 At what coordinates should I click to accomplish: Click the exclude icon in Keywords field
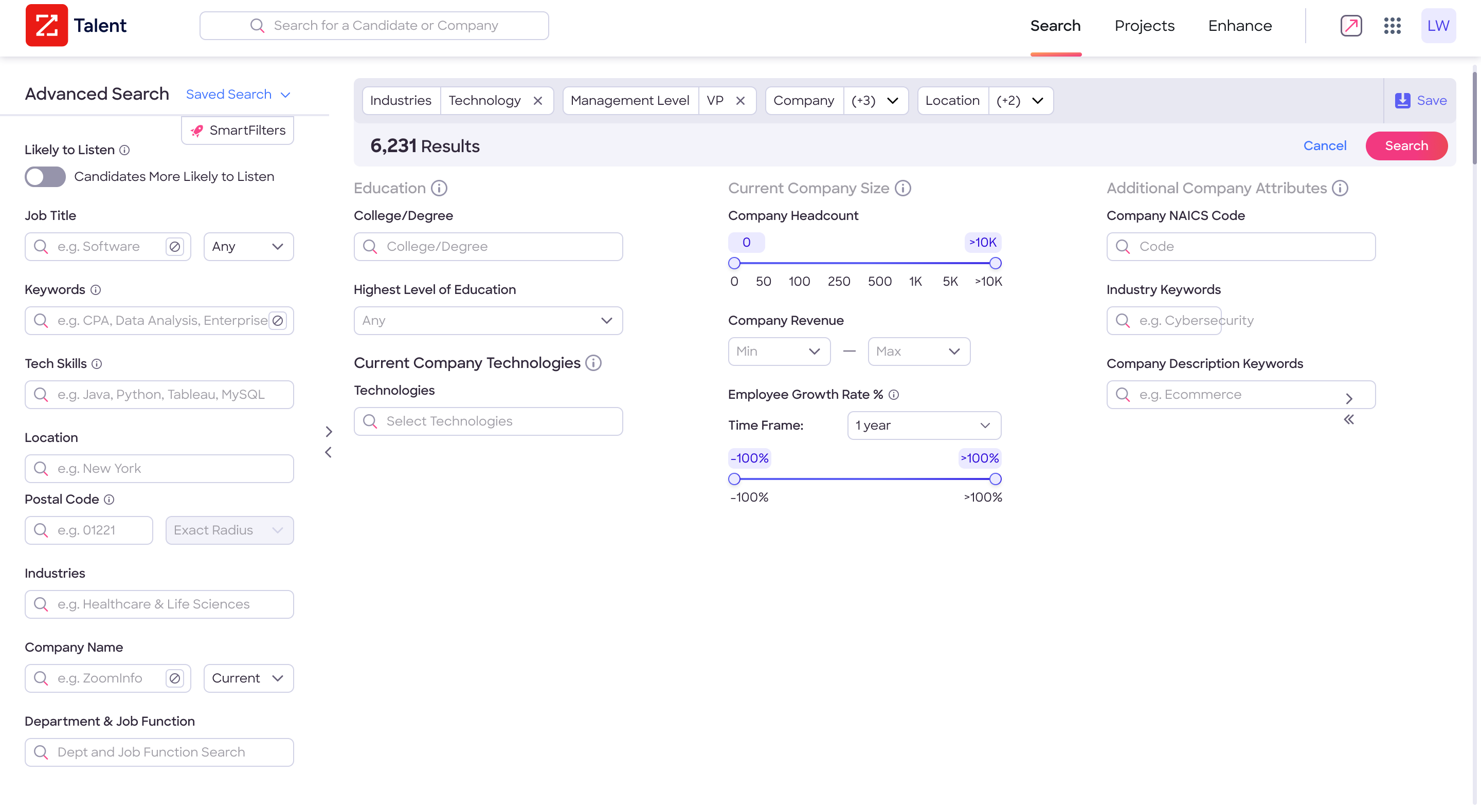click(278, 321)
